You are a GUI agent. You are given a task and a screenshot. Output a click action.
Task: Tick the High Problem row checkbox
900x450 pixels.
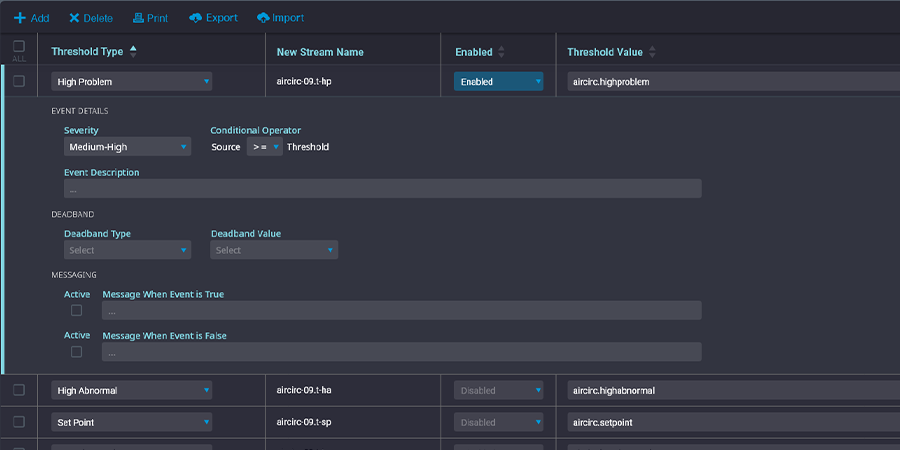pos(19,82)
